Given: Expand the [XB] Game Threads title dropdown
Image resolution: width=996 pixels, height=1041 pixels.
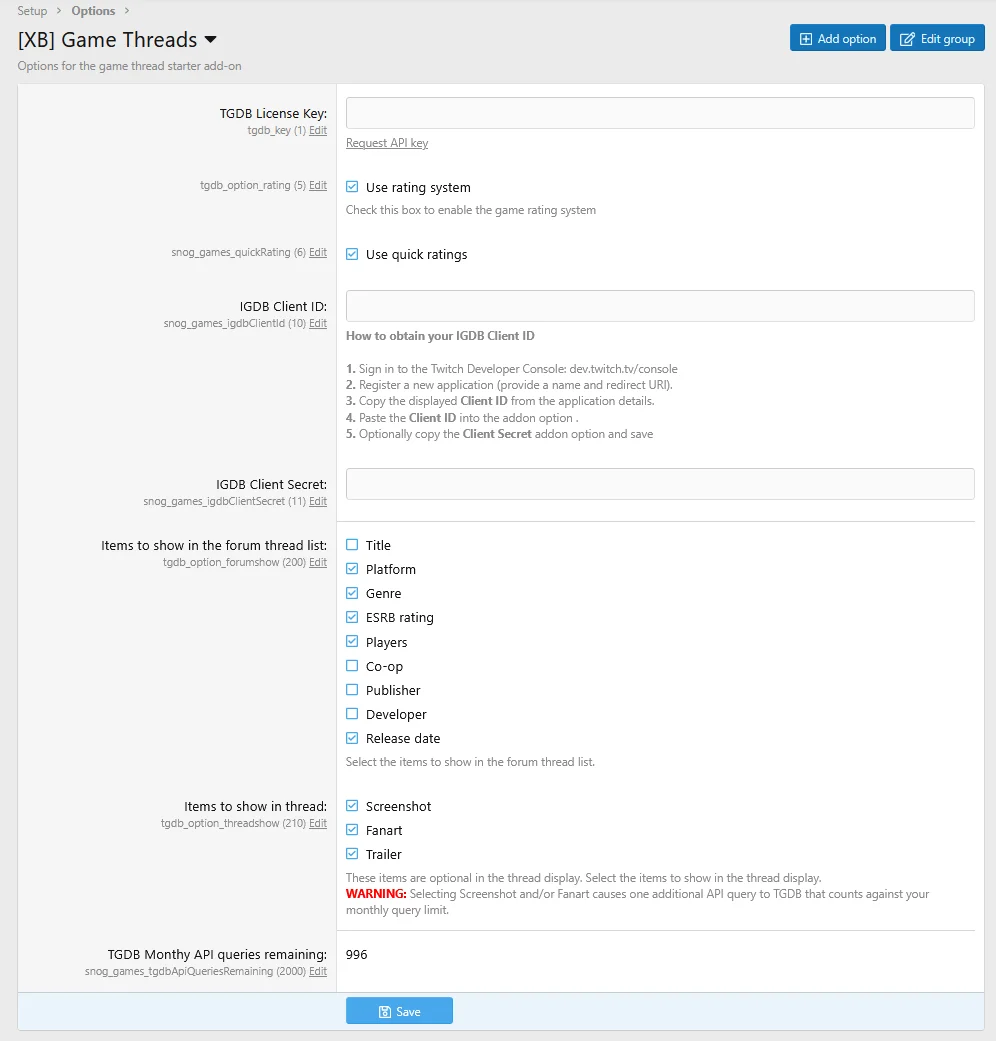Looking at the screenshot, I should pos(210,40).
